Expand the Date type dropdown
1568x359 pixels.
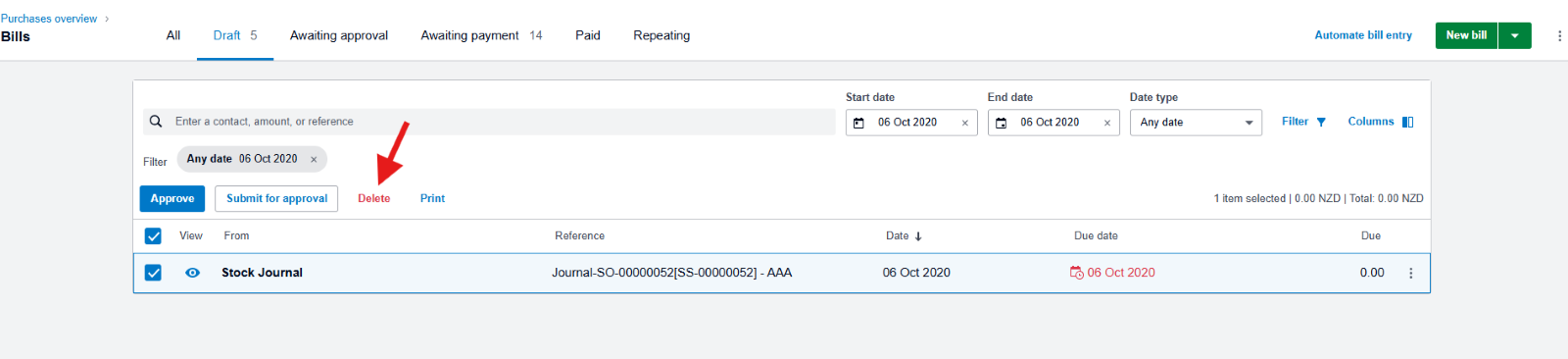point(1196,123)
